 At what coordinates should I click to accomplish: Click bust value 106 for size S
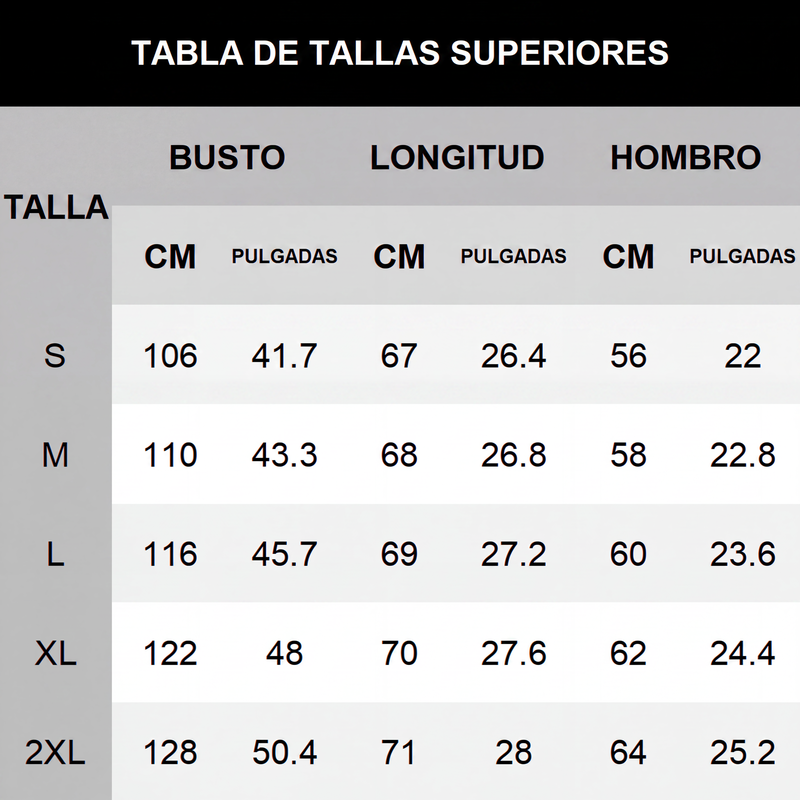pyautogui.click(x=170, y=356)
